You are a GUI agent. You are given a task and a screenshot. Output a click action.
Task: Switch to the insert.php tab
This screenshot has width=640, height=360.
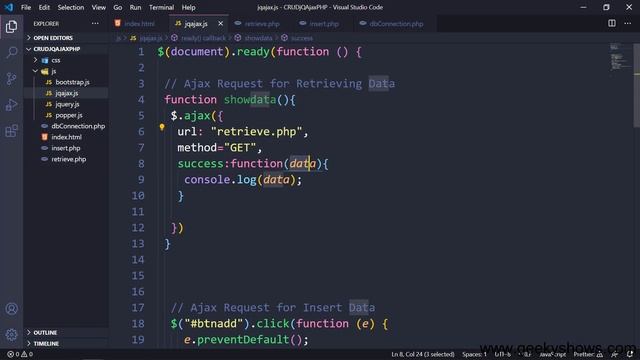pos(323,24)
